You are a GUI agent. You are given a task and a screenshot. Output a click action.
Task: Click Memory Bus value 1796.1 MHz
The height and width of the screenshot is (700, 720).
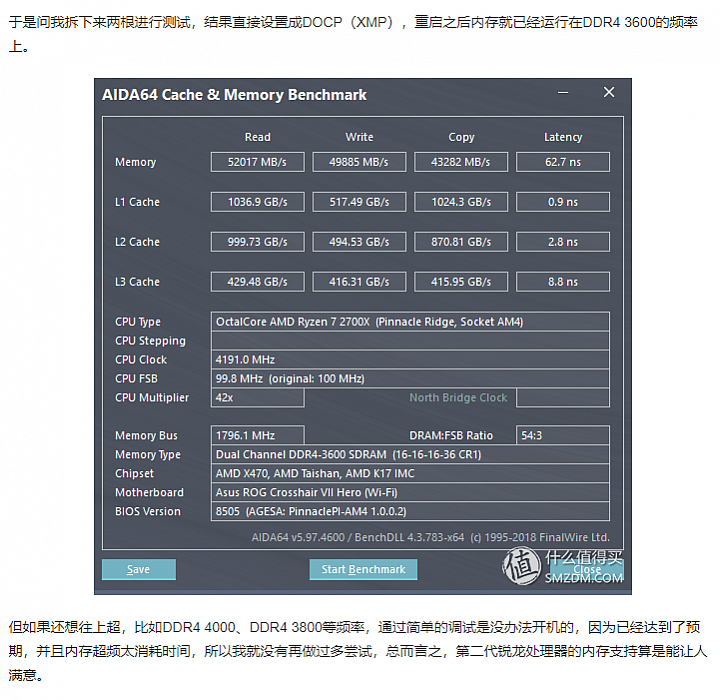(x=258, y=435)
